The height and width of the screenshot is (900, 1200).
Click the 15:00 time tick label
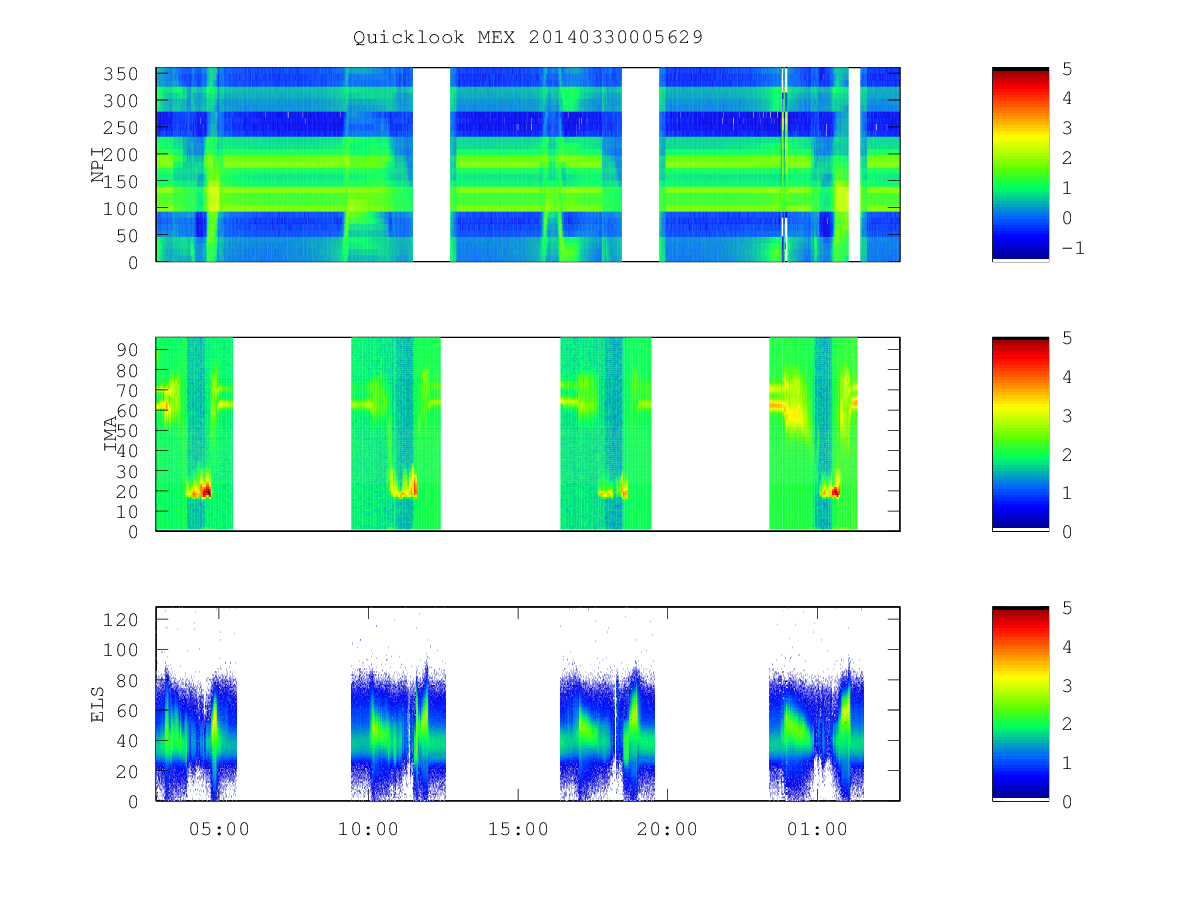coord(518,829)
